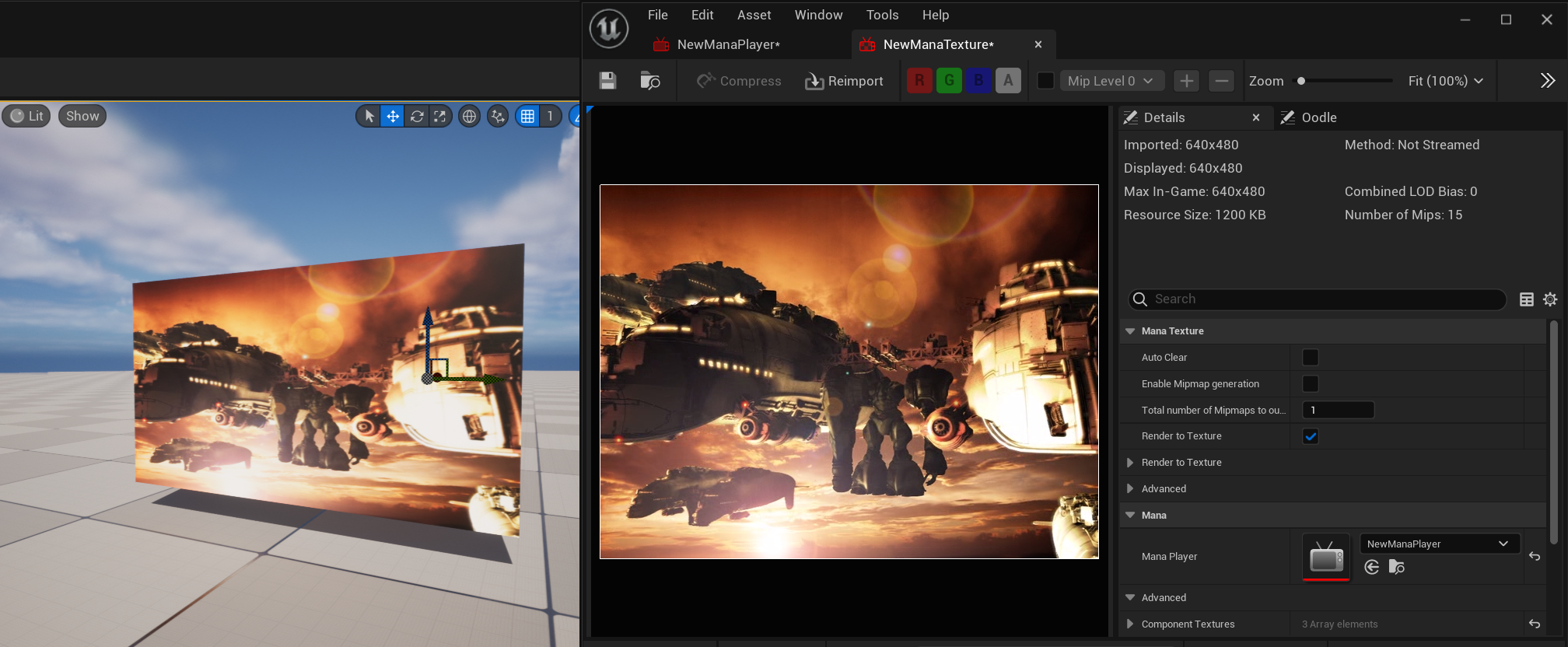Image resolution: width=1568 pixels, height=647 pixels.
Task: Open the Show viewport menu
Action: pos(82,116)
